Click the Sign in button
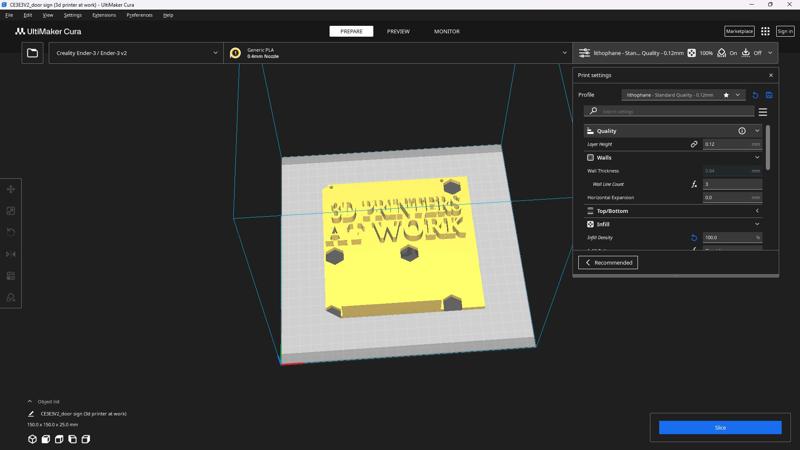 point(785,32)
